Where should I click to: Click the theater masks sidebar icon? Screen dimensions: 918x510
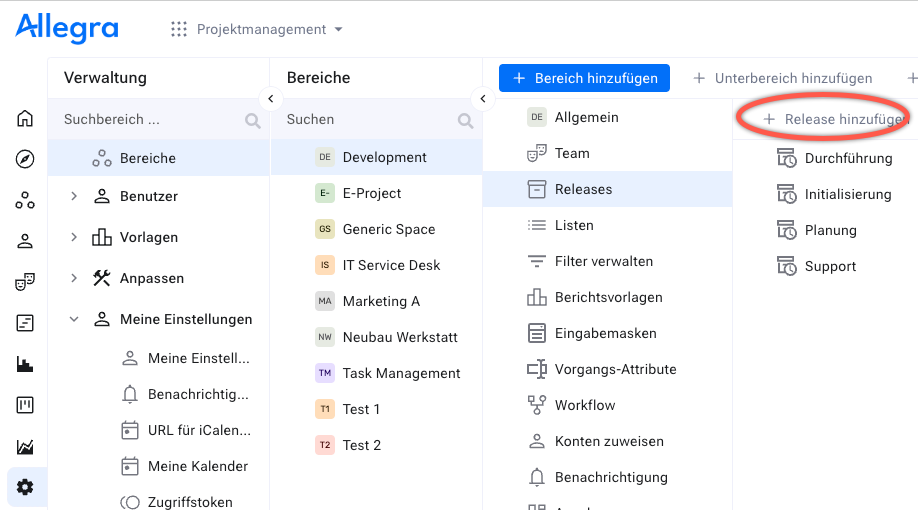pos(25,282)
